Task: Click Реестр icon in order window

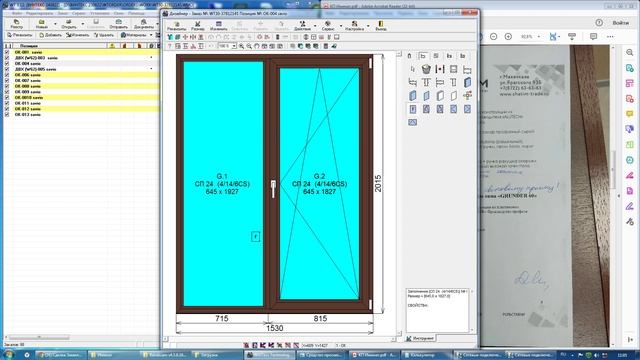Action: point(17,24)
